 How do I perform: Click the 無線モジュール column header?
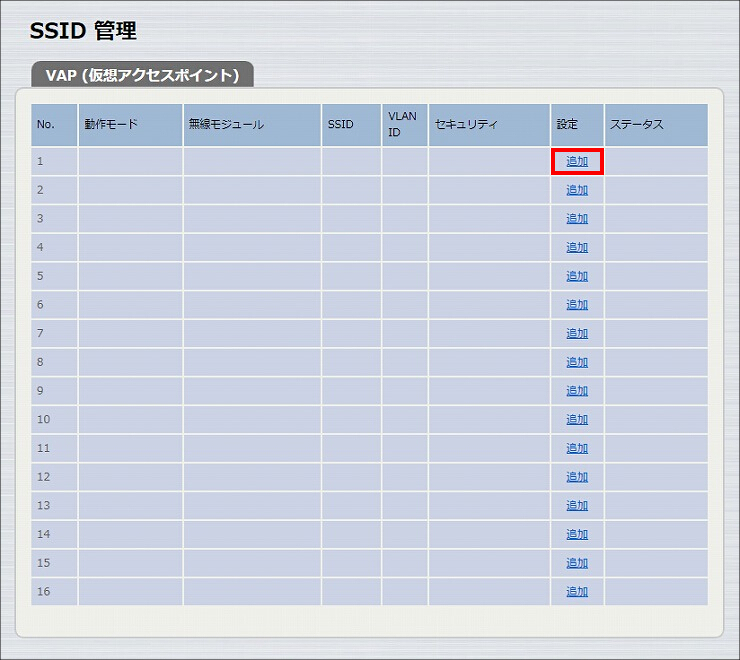252,125
